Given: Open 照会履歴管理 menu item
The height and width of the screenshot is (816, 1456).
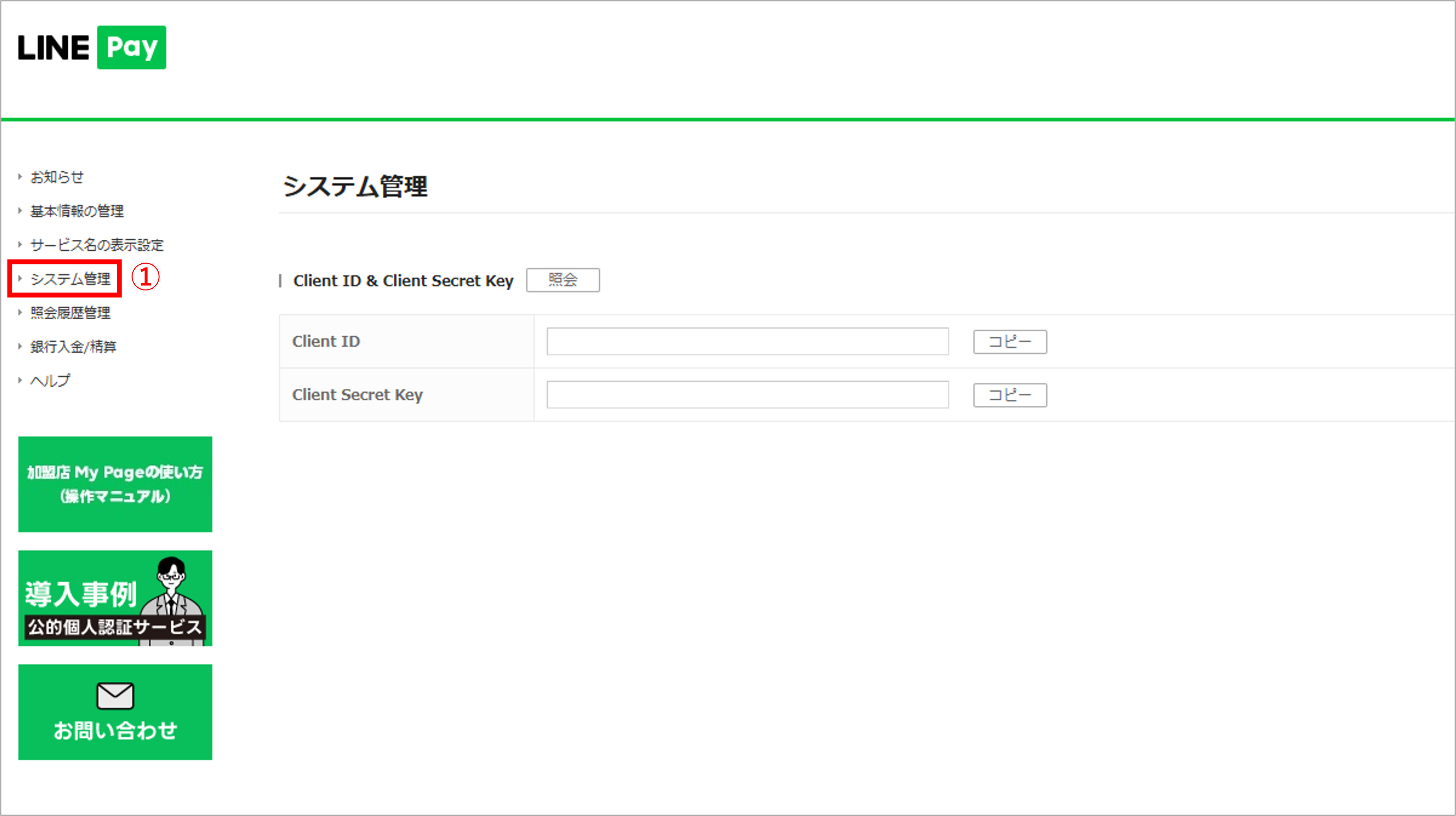Looking at the screenshot, I should pyautogui.click(x=70, y=313).
